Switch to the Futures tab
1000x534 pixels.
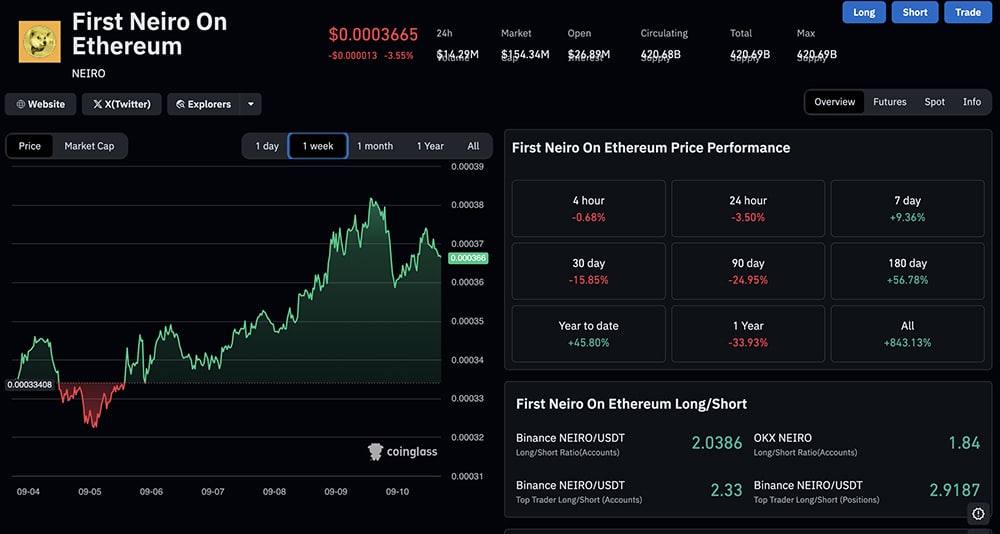point(890,102)
